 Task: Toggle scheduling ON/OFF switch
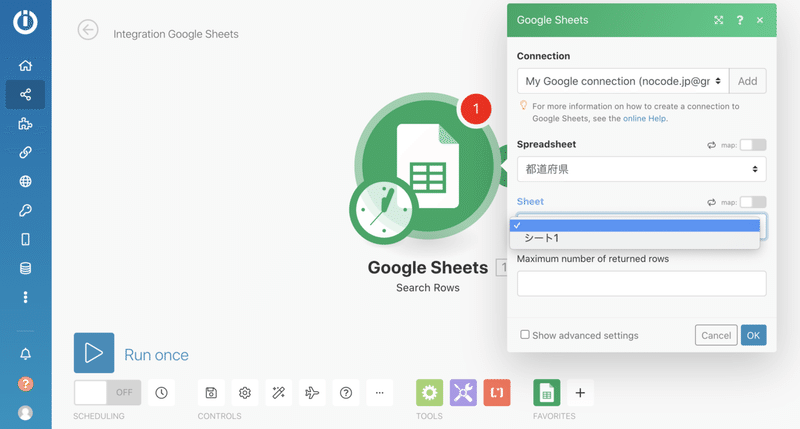[x=107, y=392]
